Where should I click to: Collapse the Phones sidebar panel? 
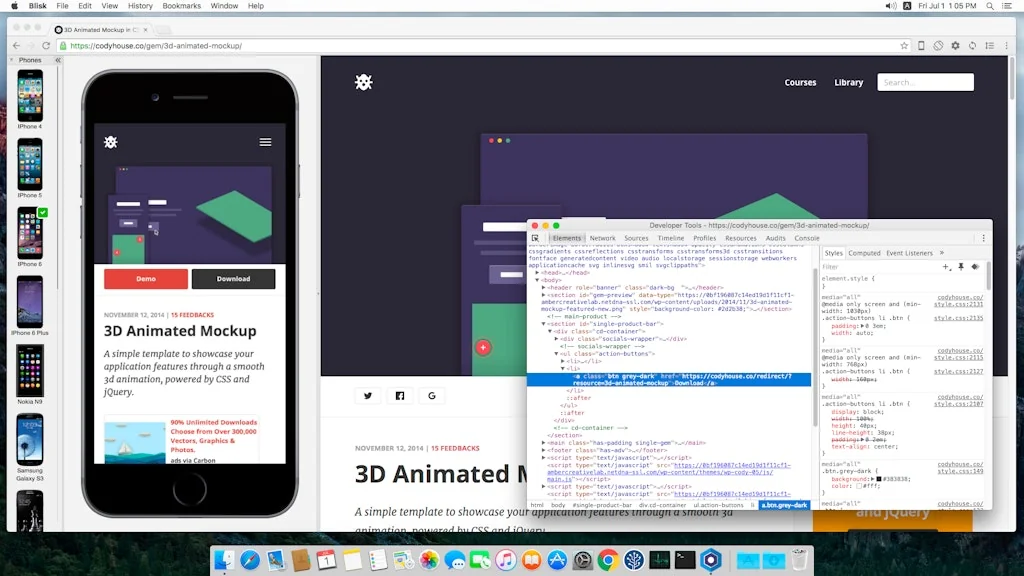(57, 59)
